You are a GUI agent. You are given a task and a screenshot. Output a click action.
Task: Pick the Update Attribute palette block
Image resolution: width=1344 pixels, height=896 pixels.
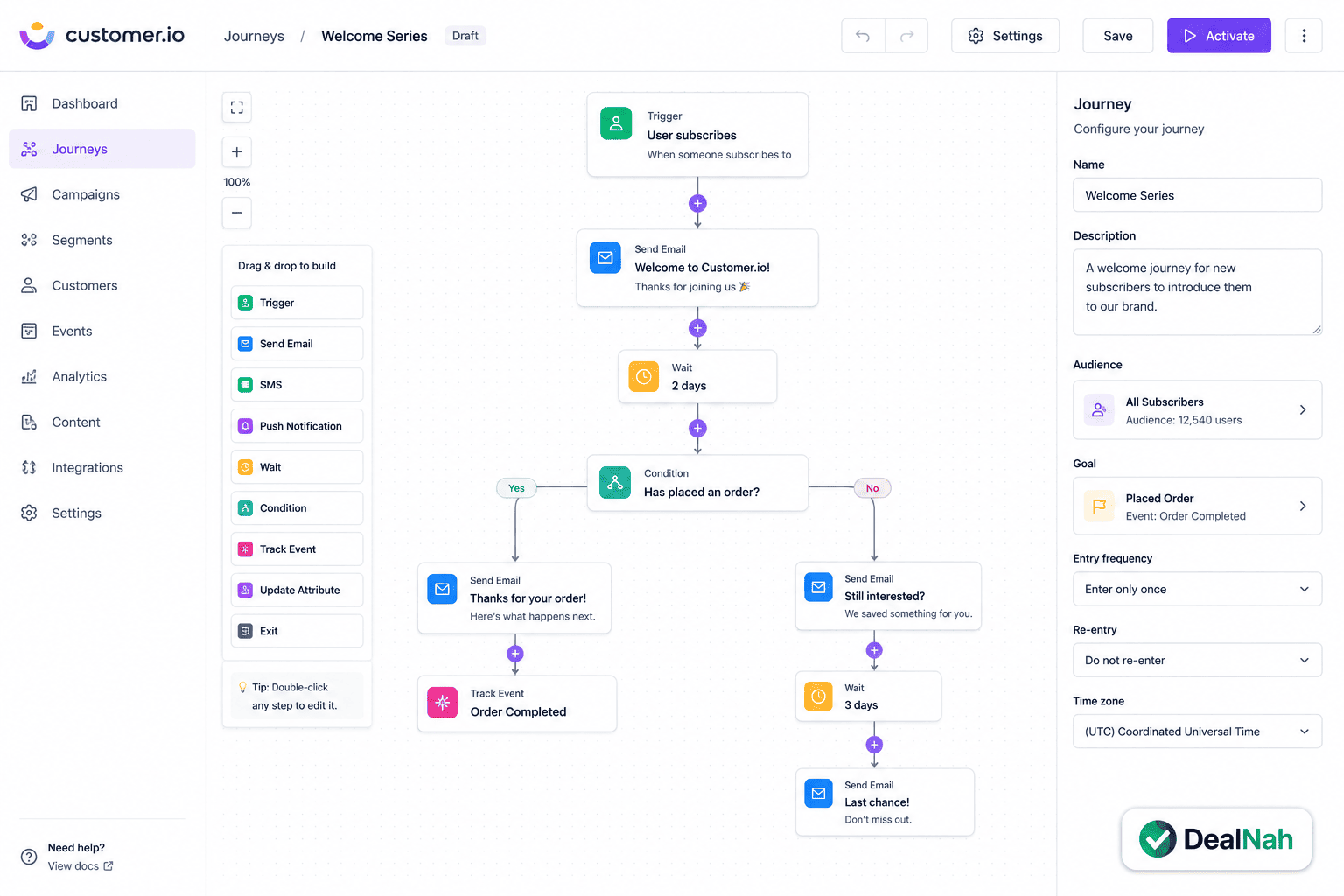297,591
